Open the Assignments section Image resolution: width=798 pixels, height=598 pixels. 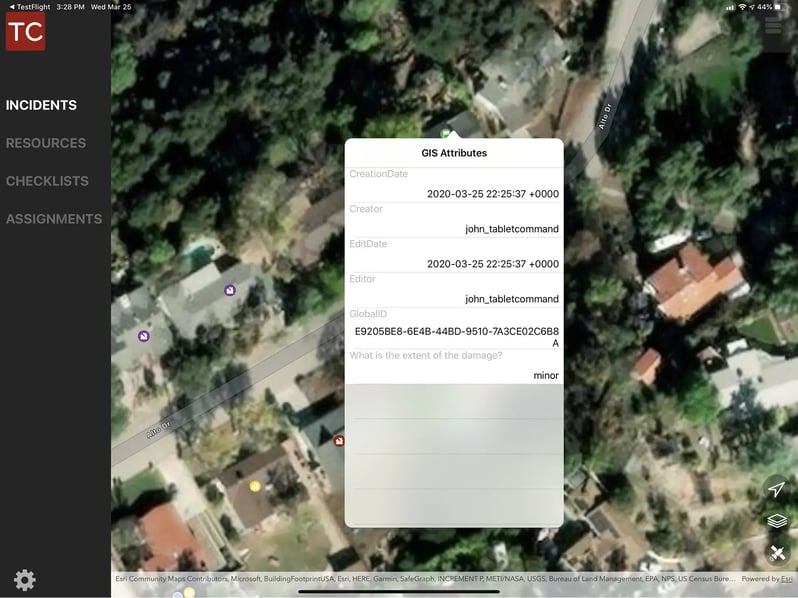[x=54, y=219]
